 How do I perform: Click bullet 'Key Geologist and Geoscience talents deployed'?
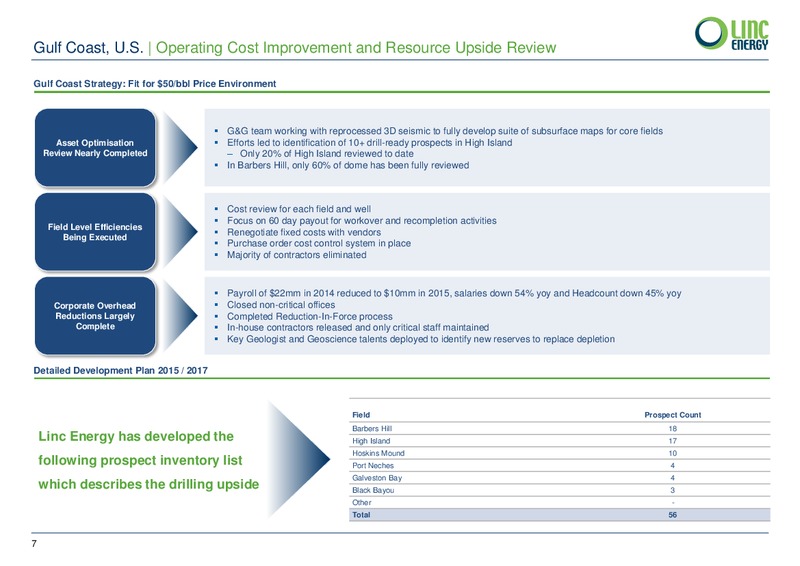(421, 339)
